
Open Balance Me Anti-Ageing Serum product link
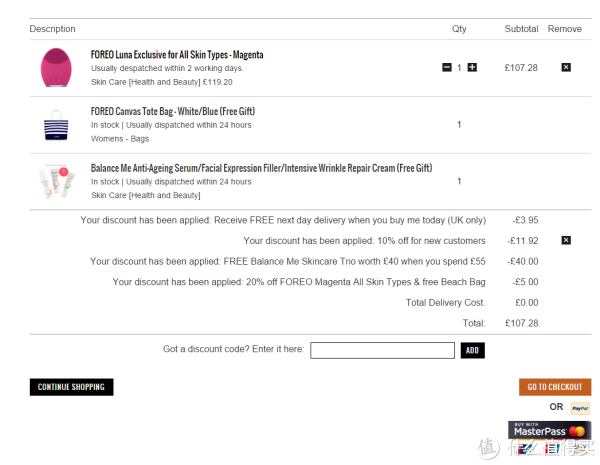point(261,168)
